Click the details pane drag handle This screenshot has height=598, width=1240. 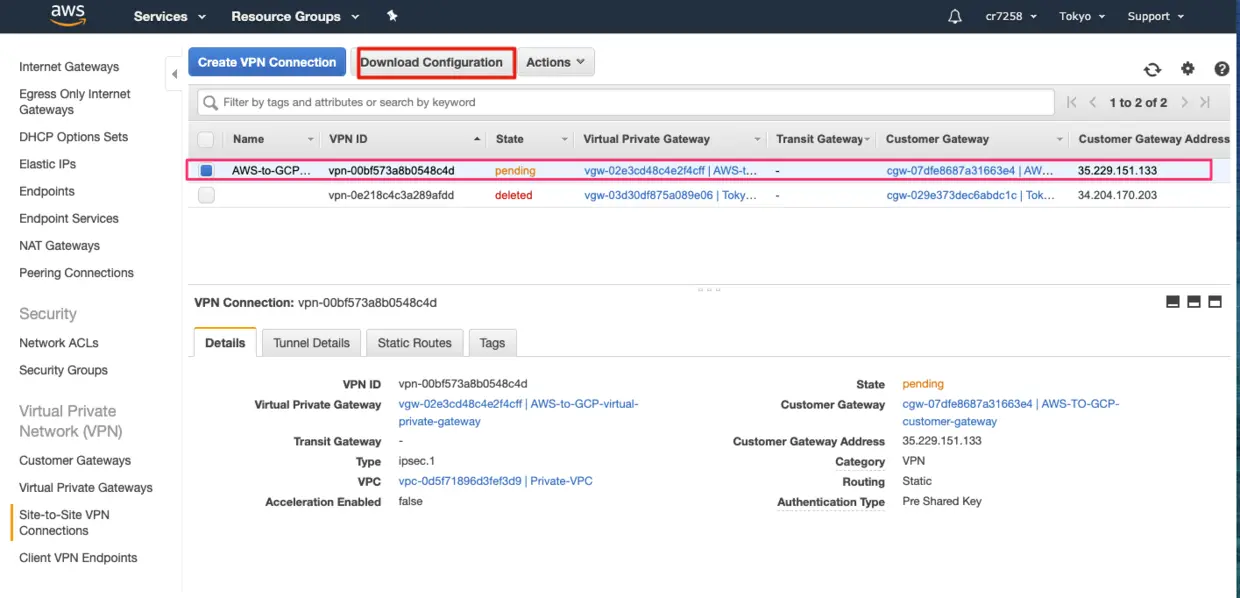(x=709, y=290)
